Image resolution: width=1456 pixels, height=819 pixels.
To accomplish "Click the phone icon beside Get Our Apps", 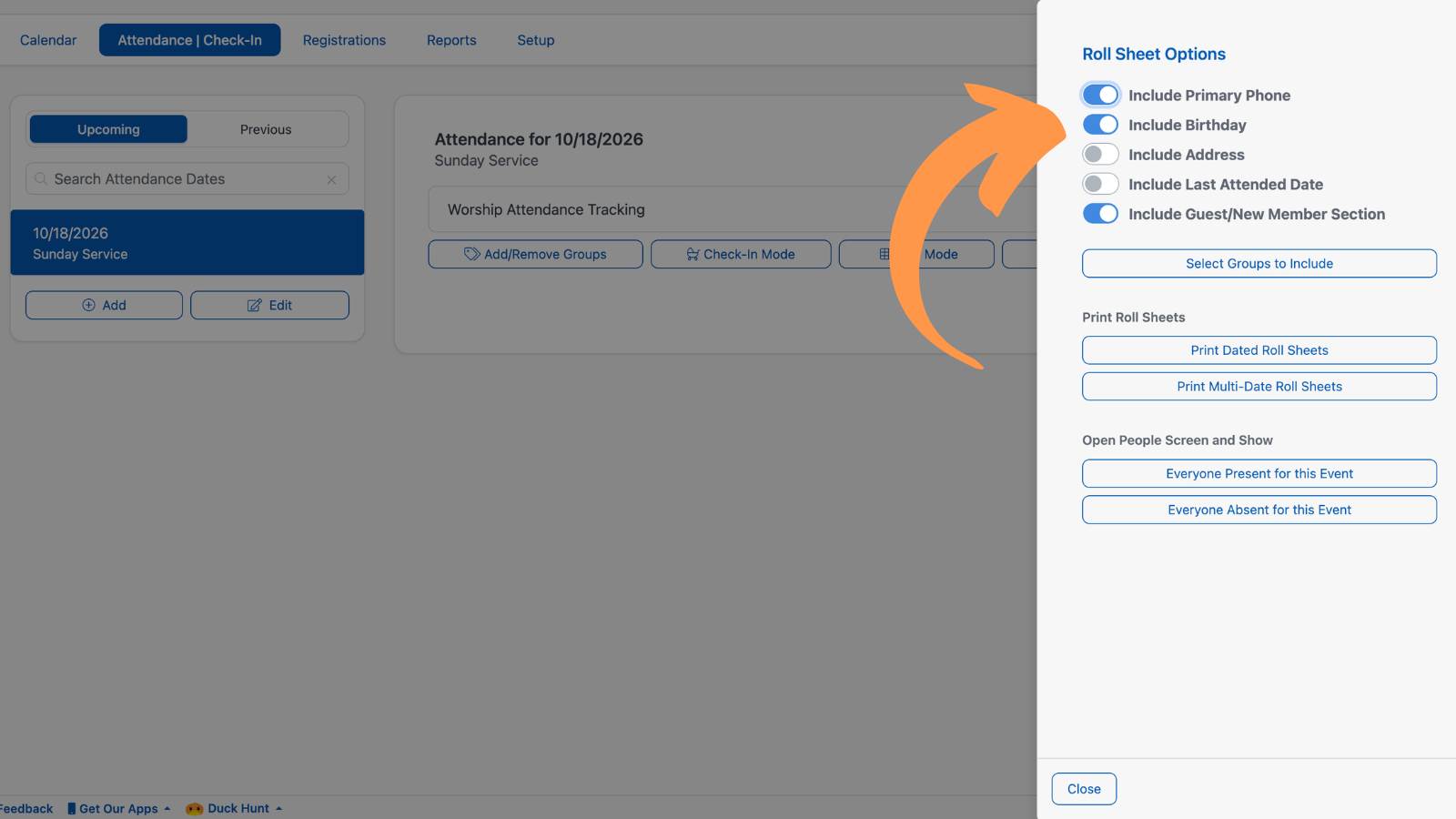I will (72, 808).
